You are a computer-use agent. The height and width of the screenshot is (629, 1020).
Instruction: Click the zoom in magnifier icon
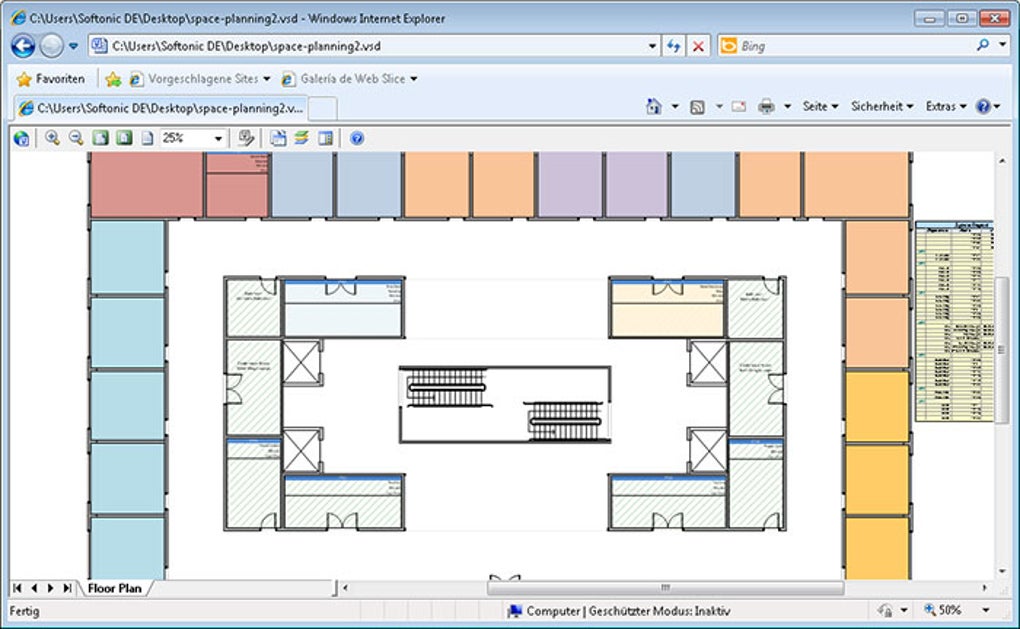coord(52,138)
